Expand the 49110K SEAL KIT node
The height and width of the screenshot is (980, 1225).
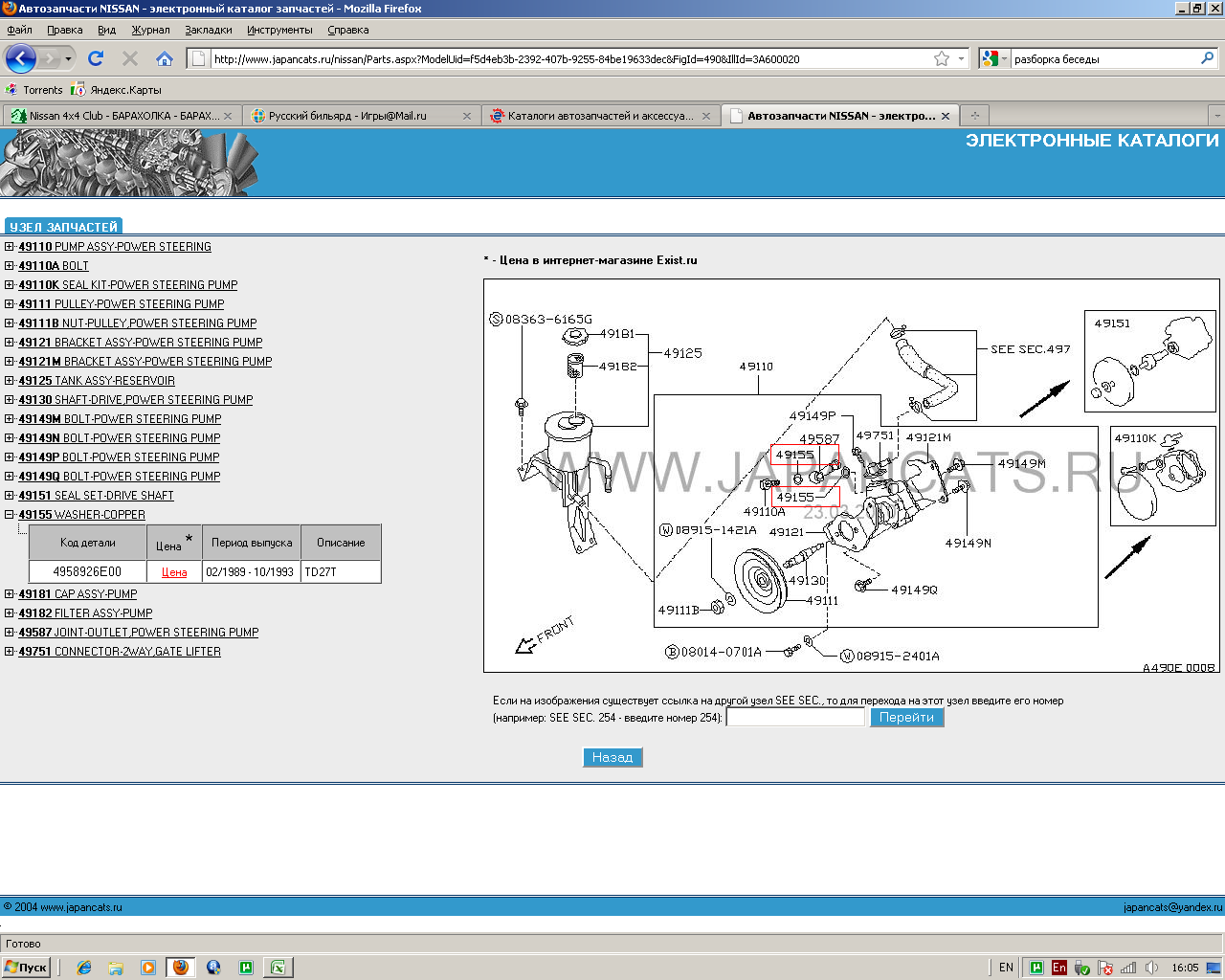pyautogui.click(x=10, y=284)
